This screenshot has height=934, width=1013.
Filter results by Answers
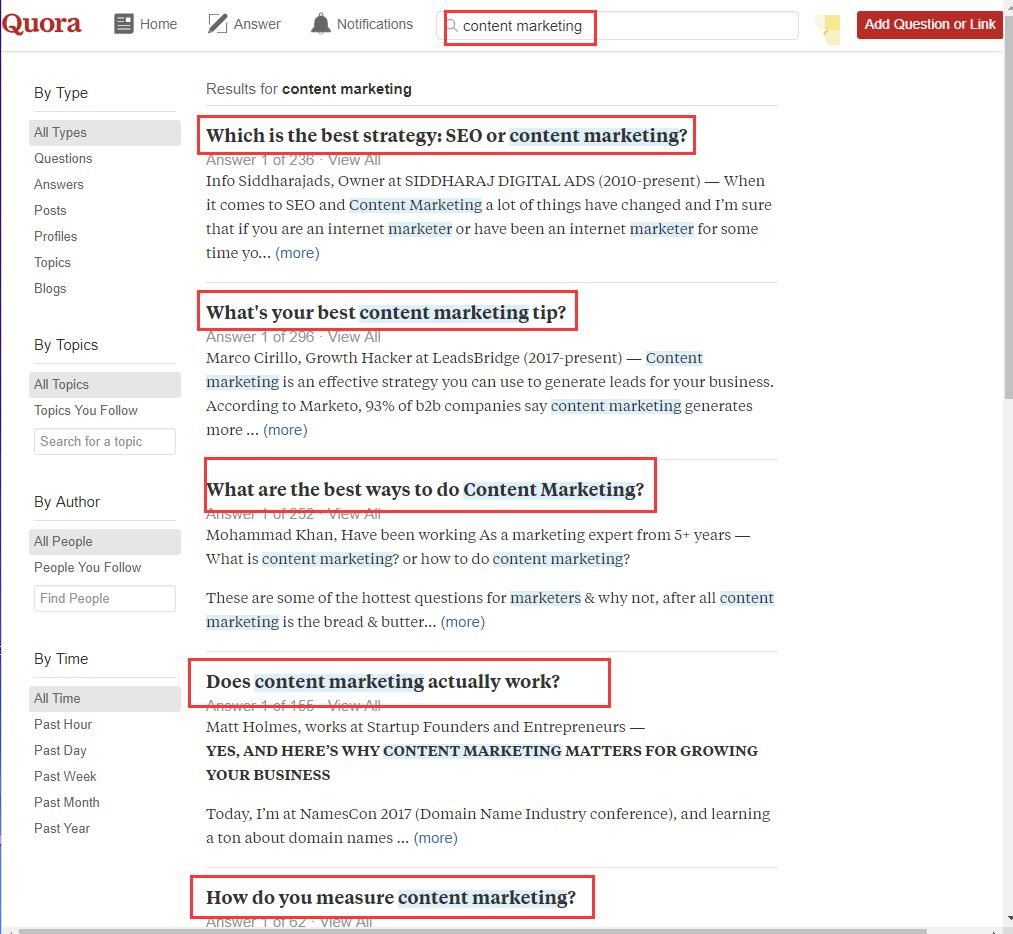click(x=59, y=184)
